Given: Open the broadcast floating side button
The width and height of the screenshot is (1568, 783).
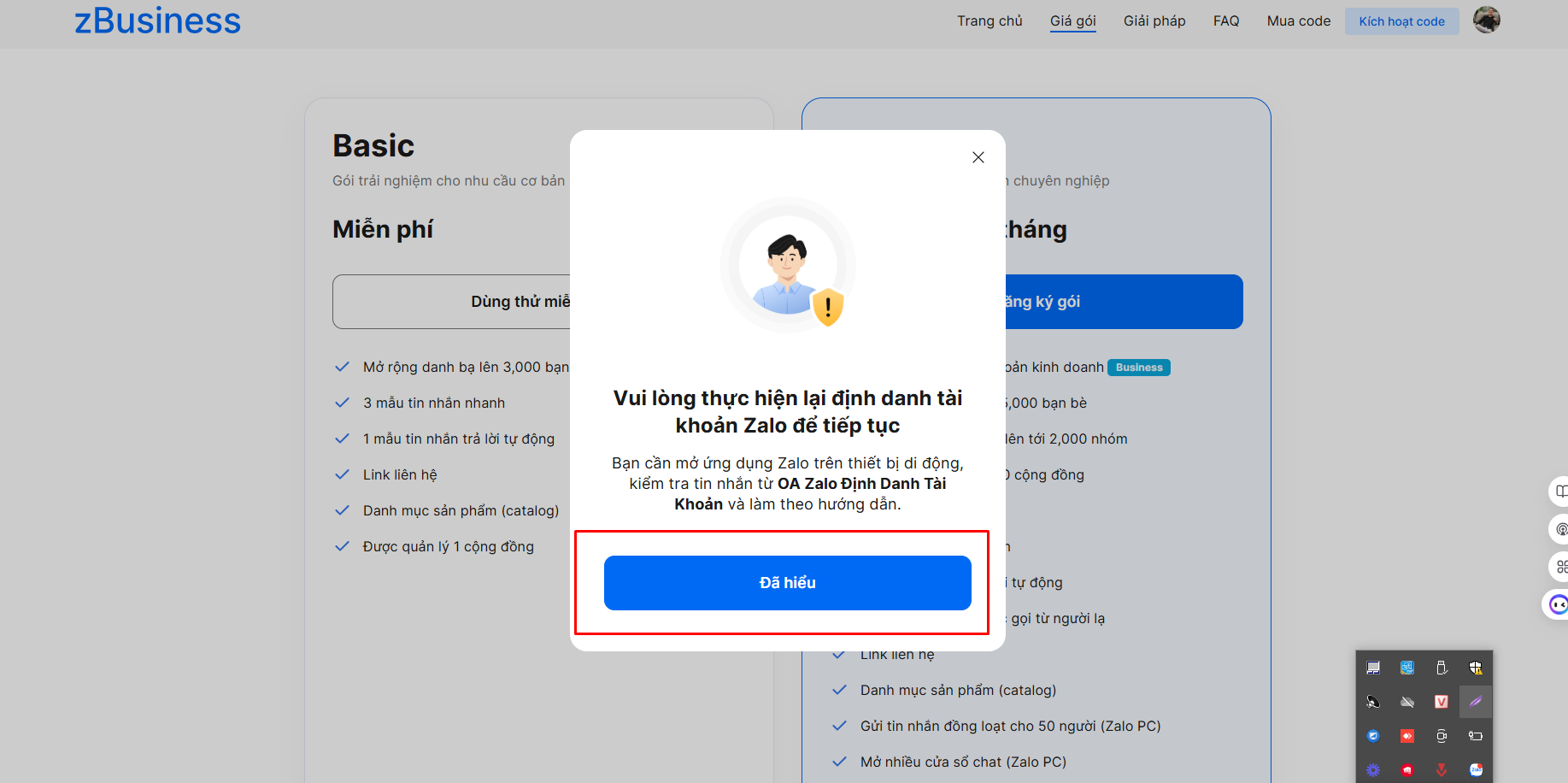Looking at the screenshot, I should 1560,529.
